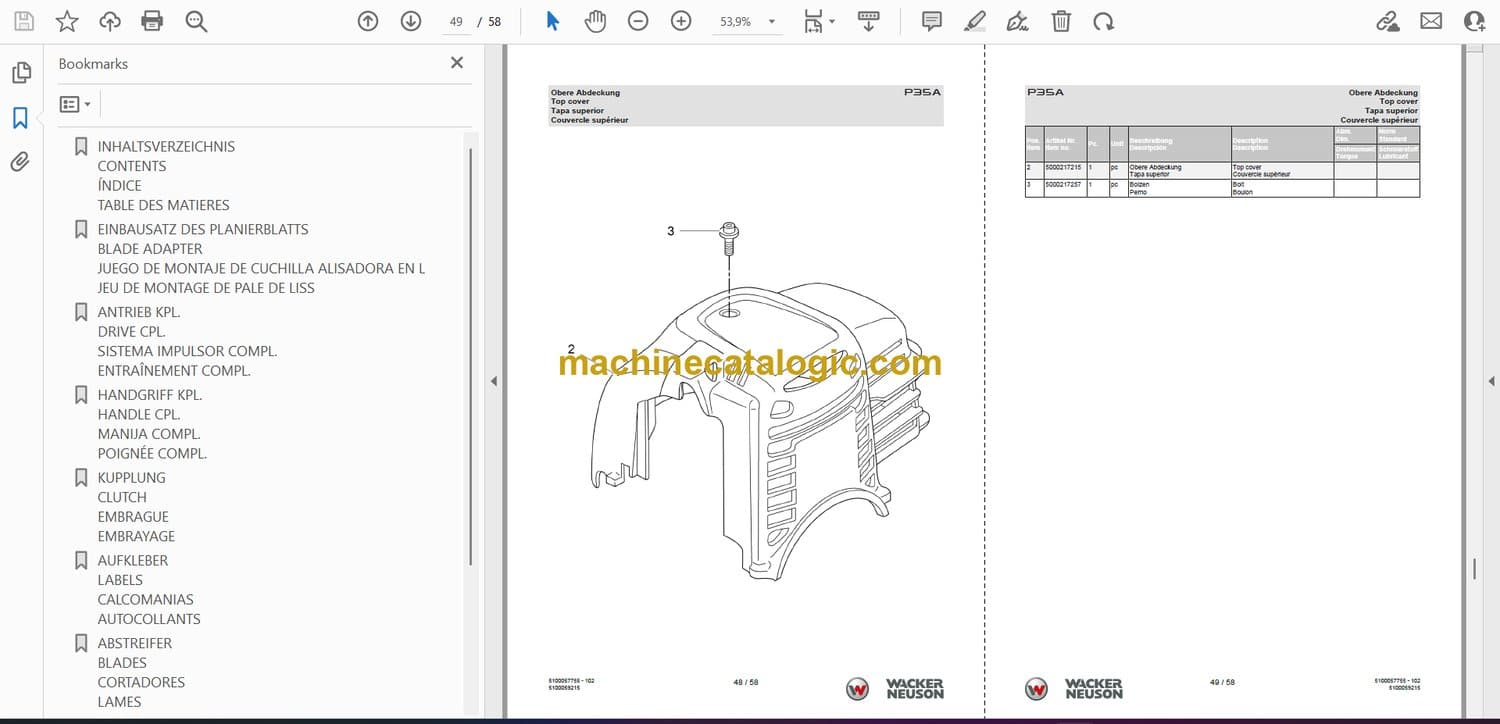Toggle the Bookmarks panel icon in sidebar
1500x724 pixels.
point(20,118)
